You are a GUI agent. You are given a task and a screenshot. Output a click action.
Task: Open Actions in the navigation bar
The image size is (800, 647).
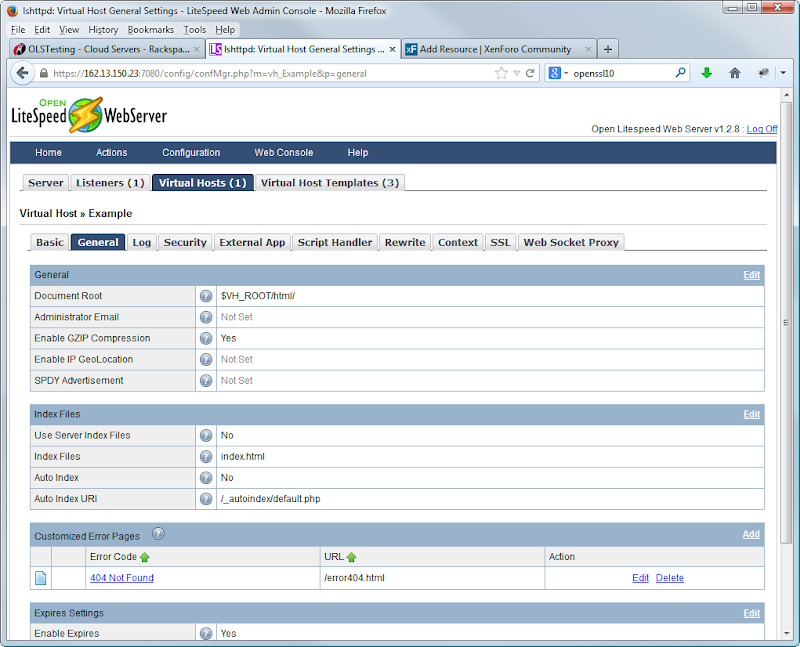[112, 153]
